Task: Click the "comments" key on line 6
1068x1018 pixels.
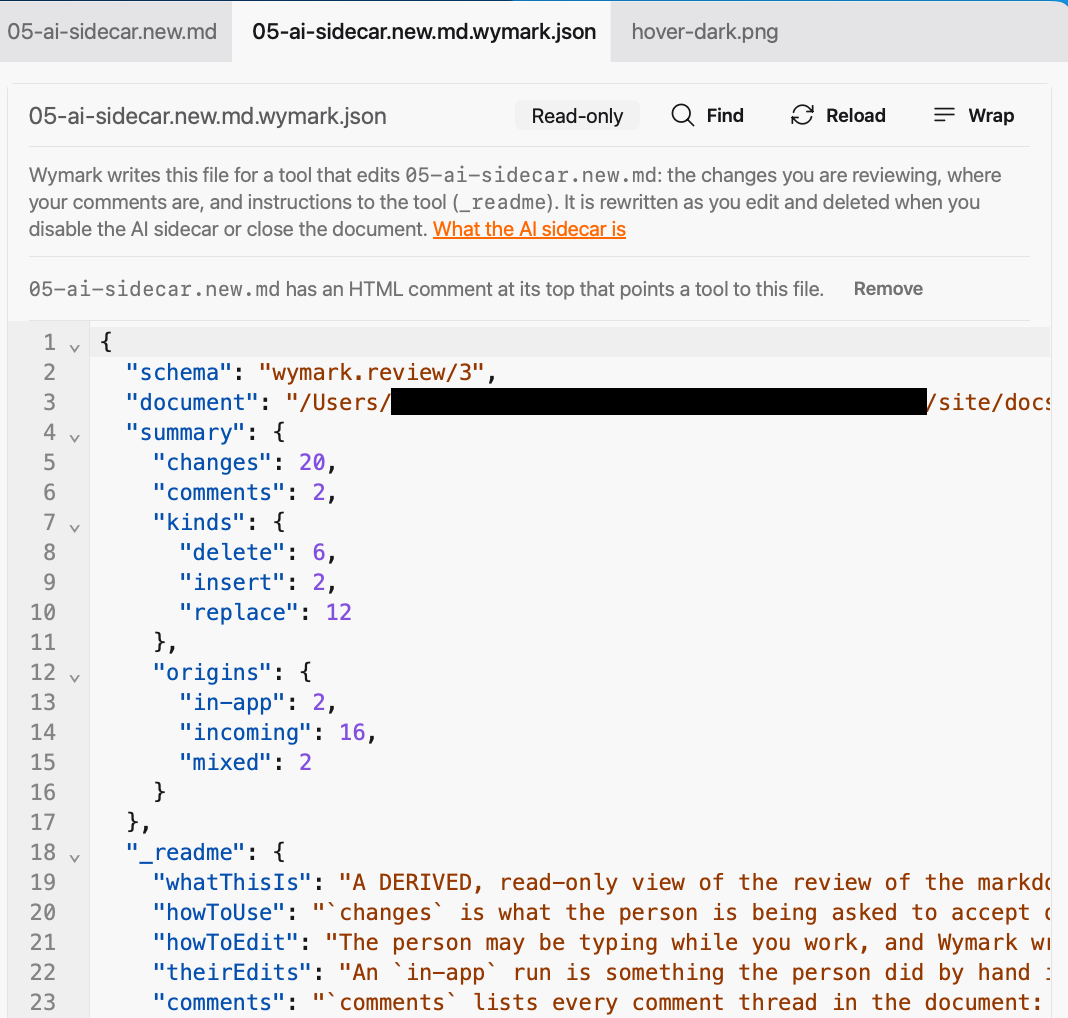Action: (220, 492)
